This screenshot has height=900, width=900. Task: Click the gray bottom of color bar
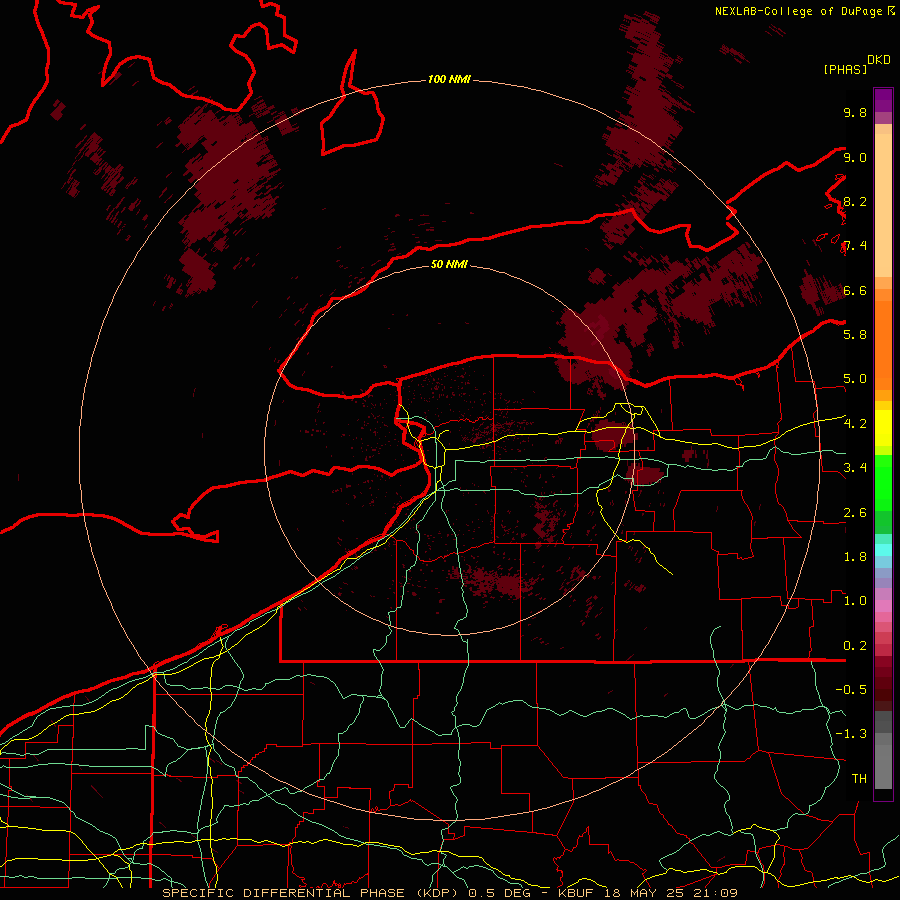[883, 750]
